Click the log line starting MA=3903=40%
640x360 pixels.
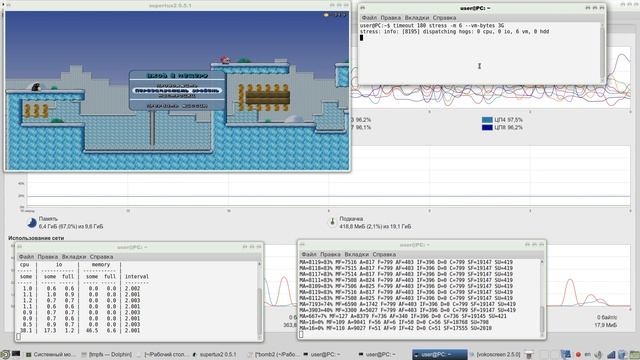[407, 310]
